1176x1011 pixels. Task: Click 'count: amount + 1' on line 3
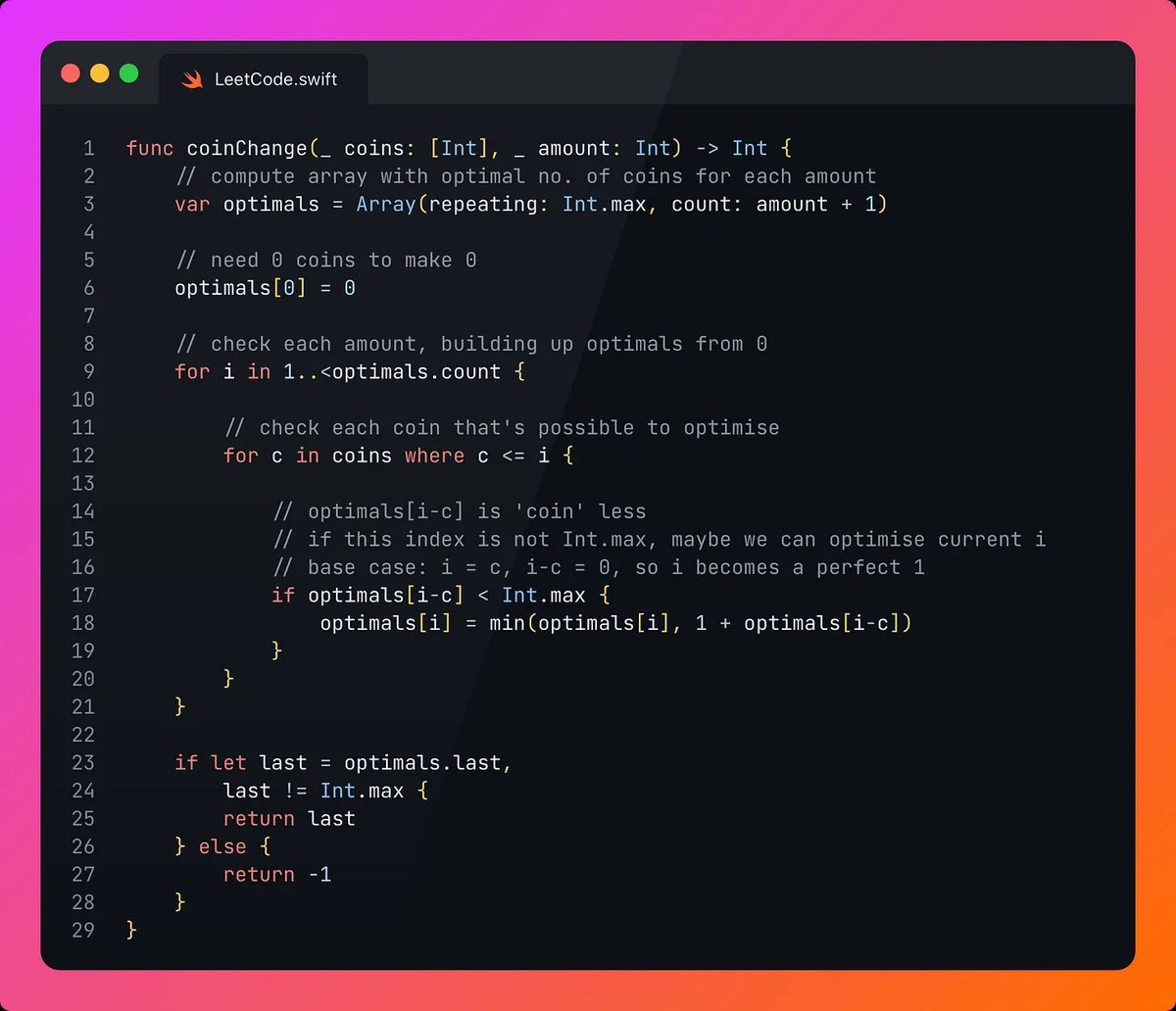[x=773, y=204]
